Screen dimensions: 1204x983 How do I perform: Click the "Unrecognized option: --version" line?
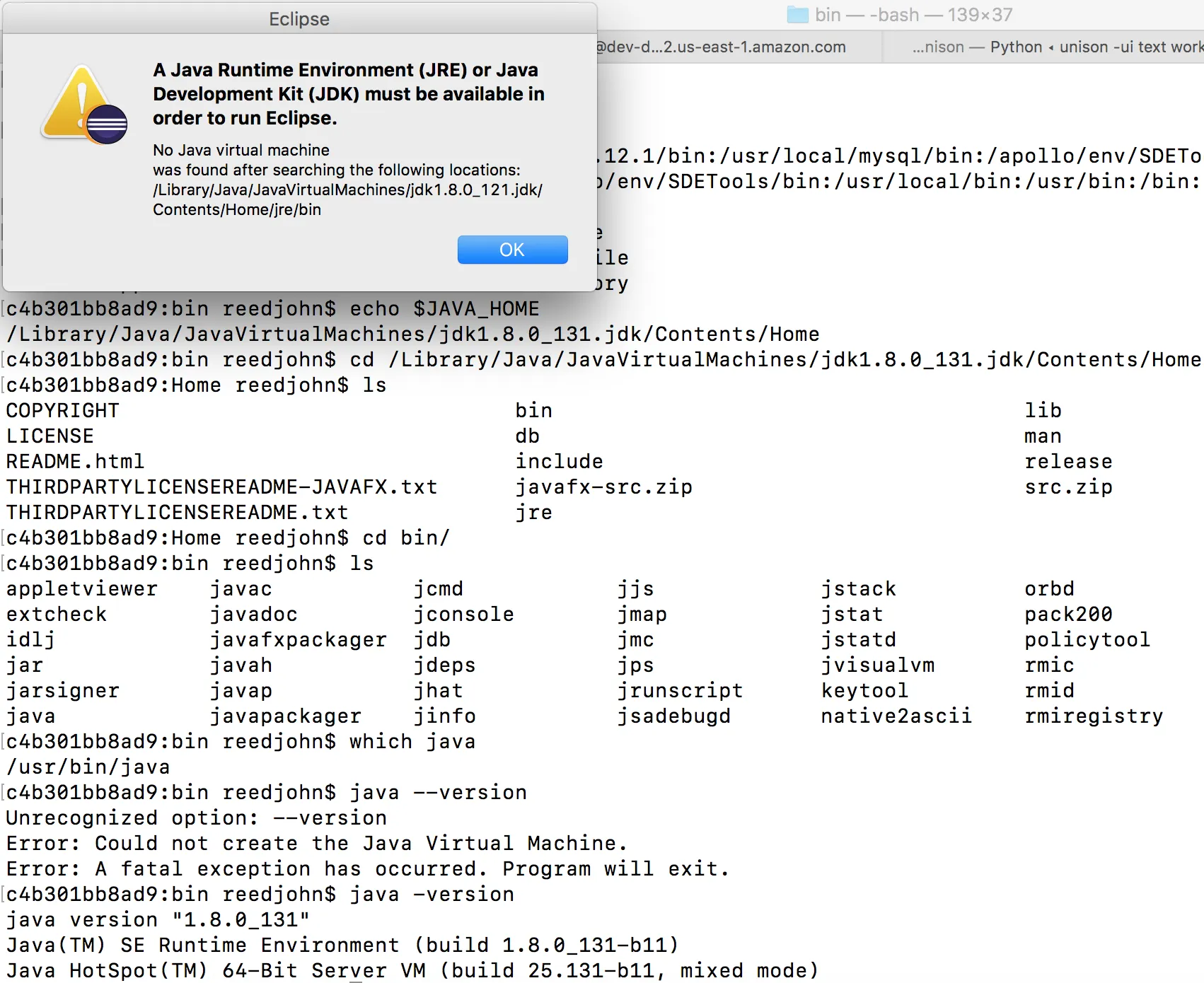point(197,818)
